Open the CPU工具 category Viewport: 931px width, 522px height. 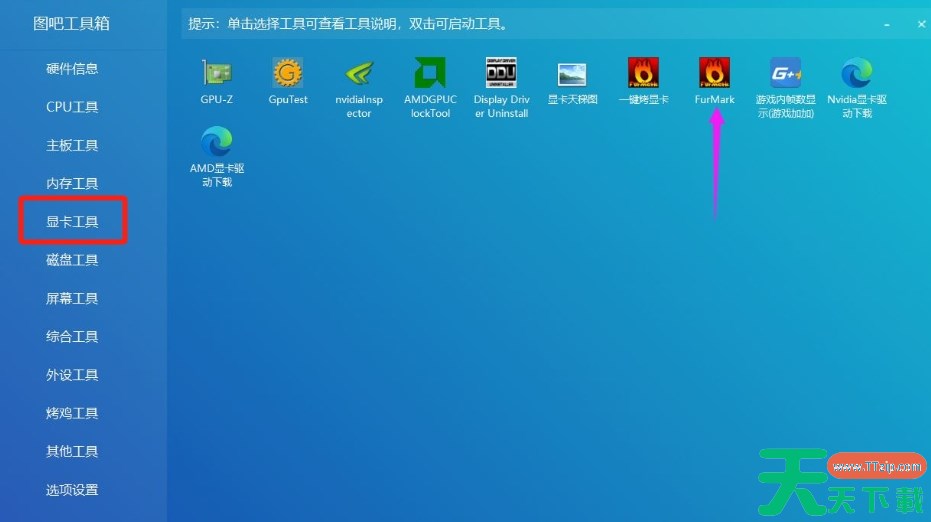(x=72, y=107)
